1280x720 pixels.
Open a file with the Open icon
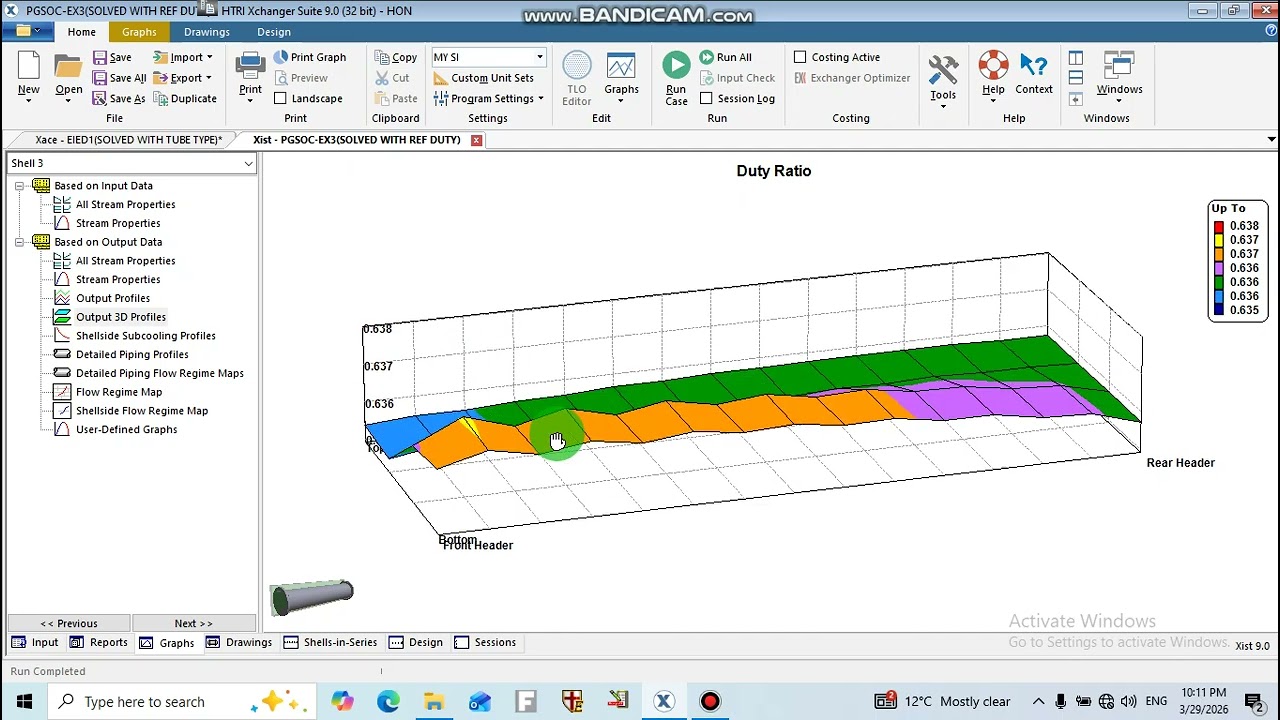coord(68,67)
